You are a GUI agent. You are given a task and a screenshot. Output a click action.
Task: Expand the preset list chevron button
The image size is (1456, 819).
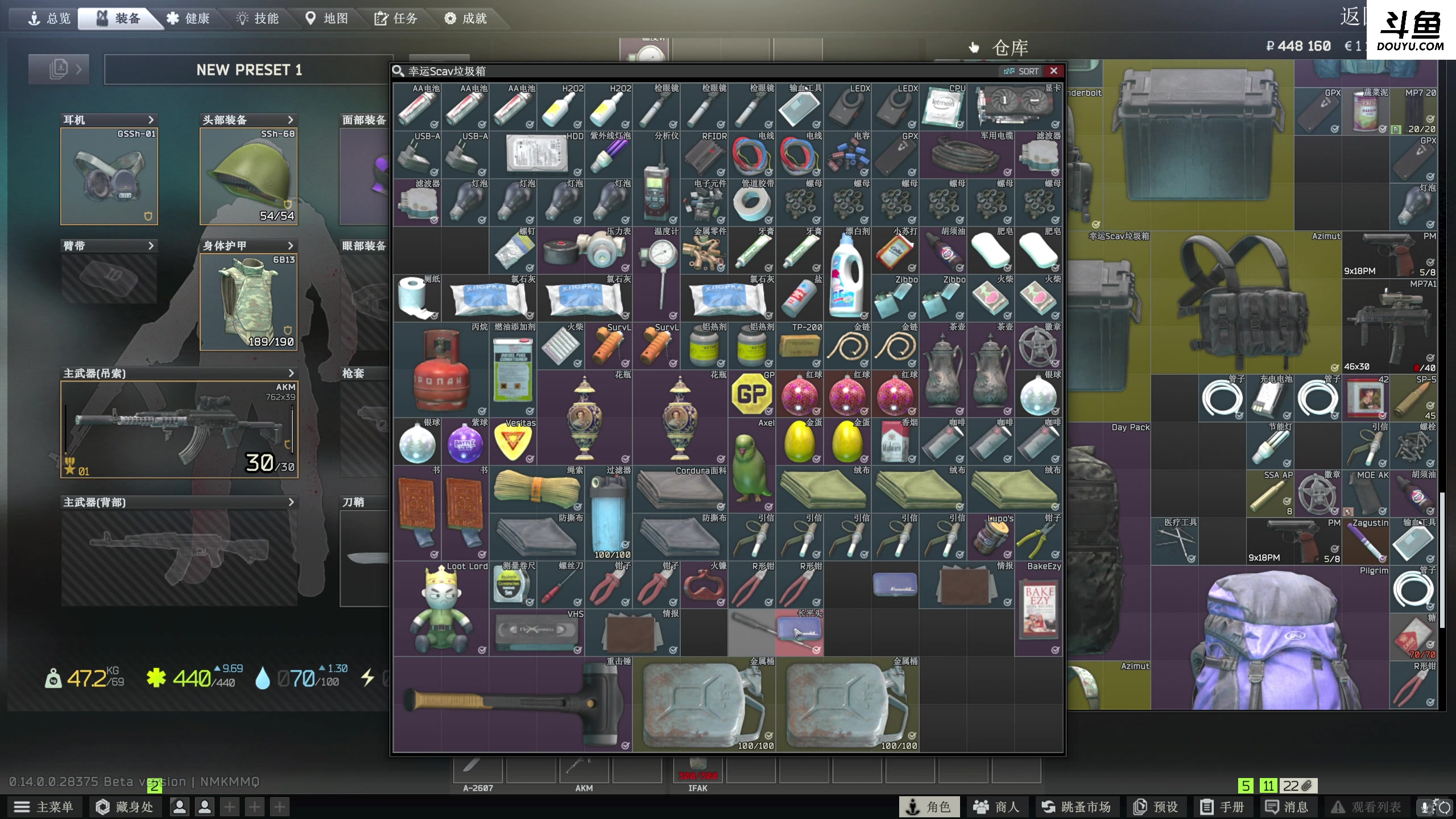click(x=59, y=69)
